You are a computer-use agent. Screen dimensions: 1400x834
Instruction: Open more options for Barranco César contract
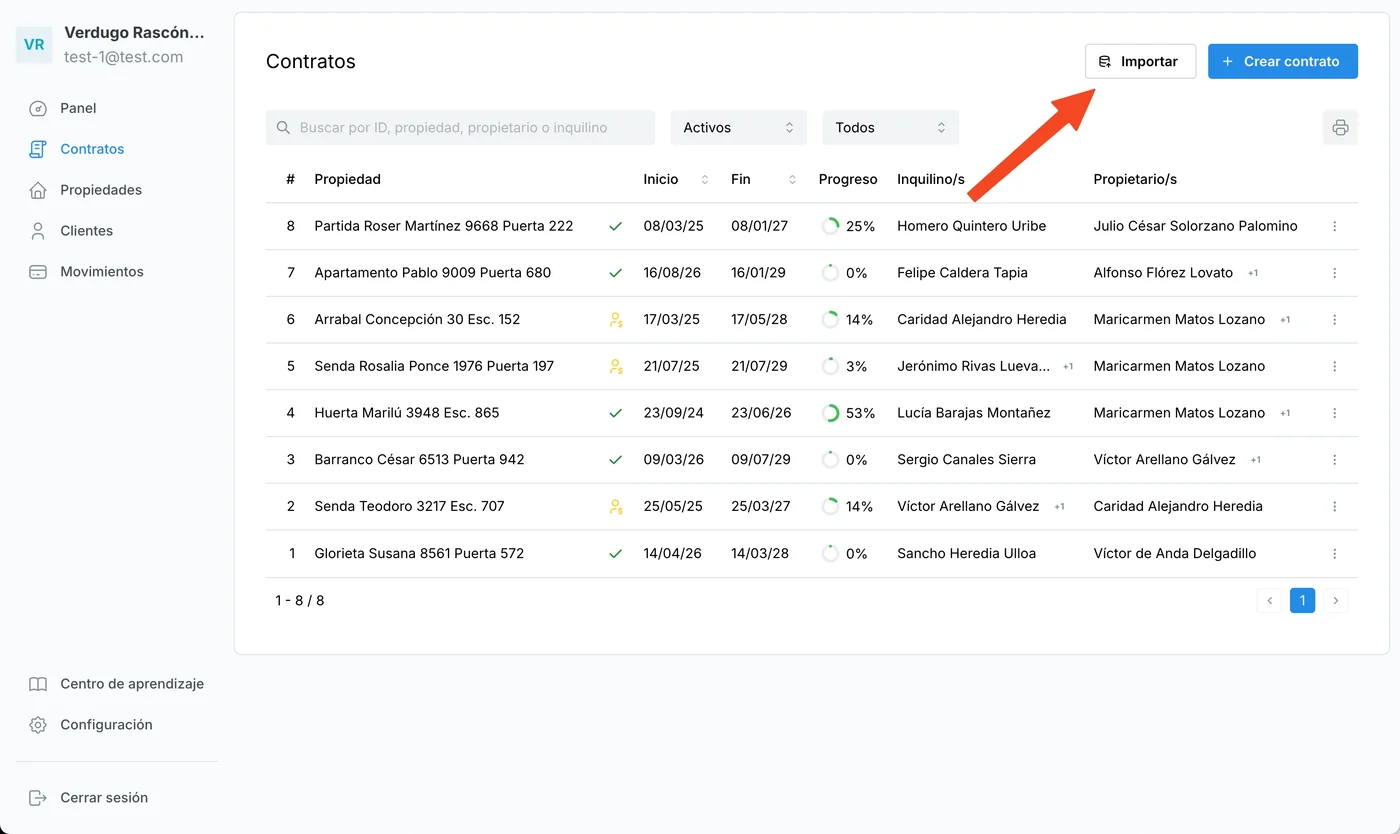pos(1334,460)
